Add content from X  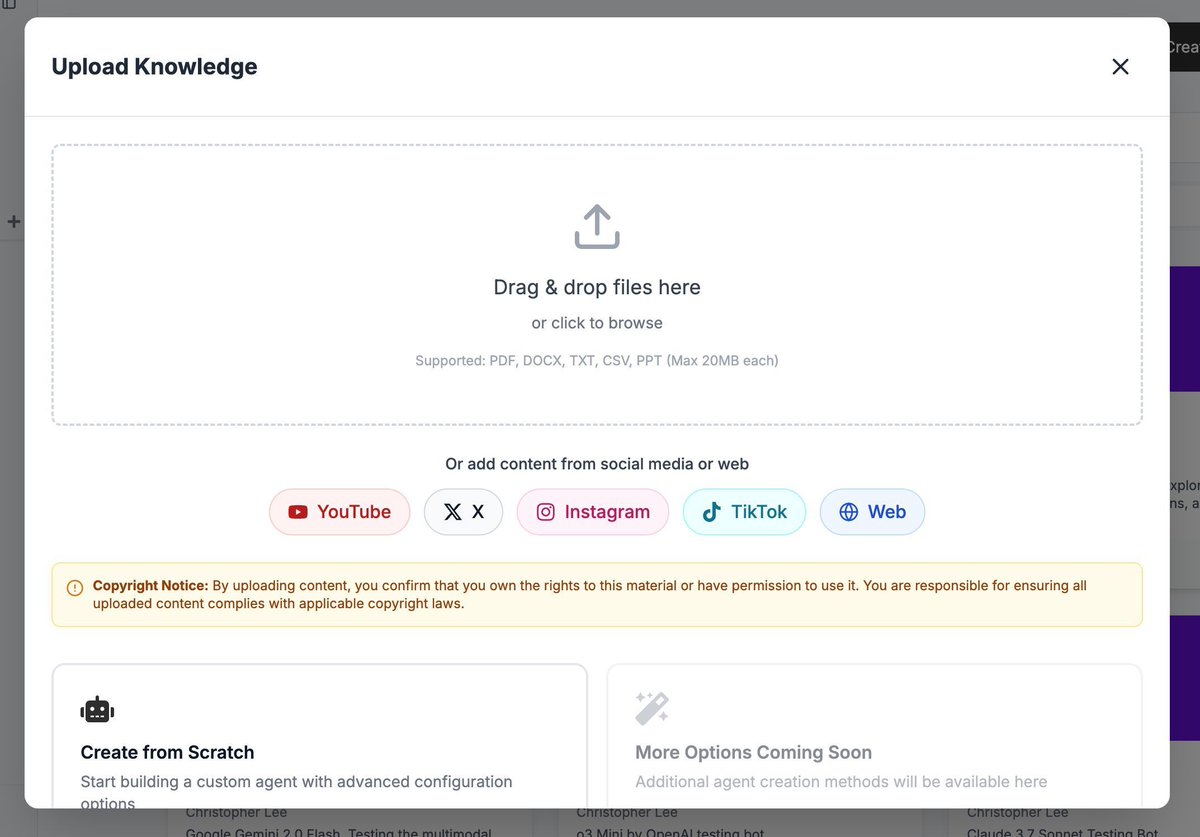pos(463,512)
